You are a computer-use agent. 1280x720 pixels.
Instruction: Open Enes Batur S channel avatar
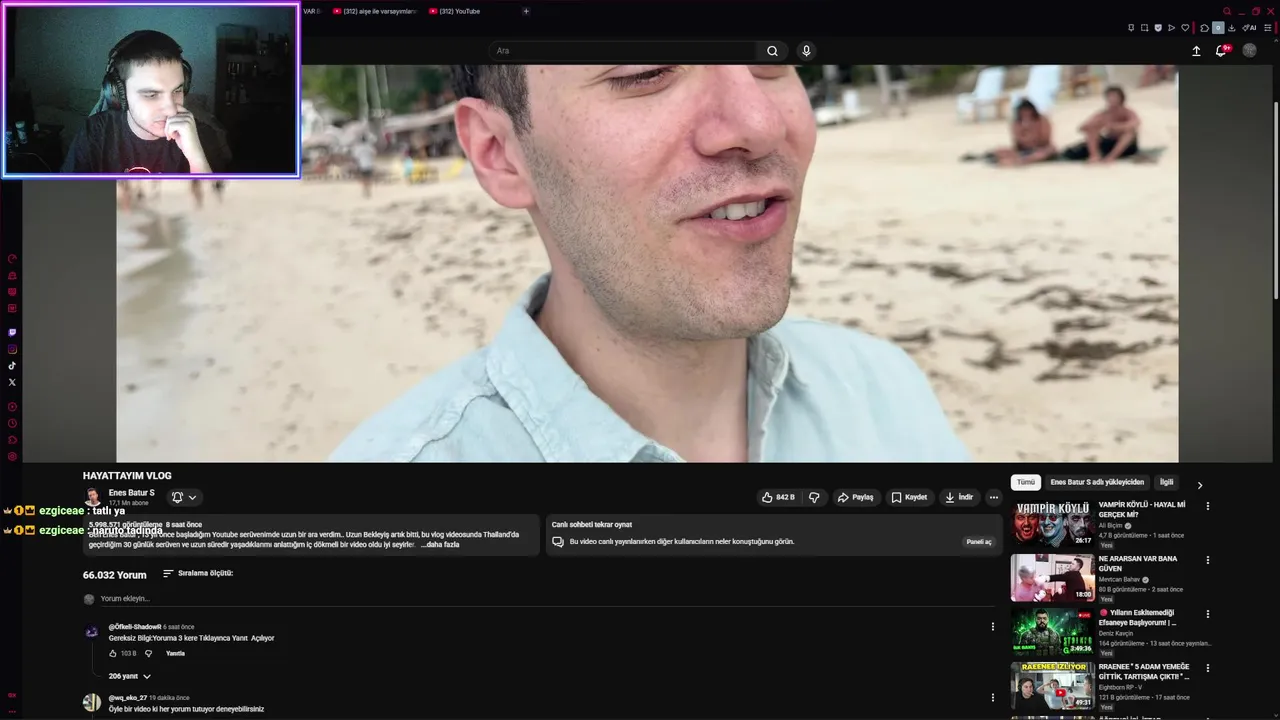92,497
